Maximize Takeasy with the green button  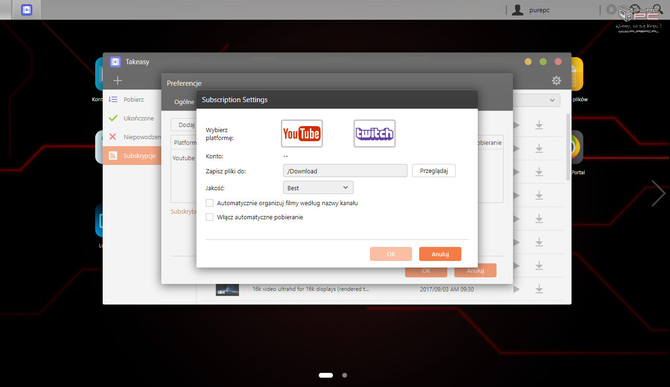[x=543, y=62]
